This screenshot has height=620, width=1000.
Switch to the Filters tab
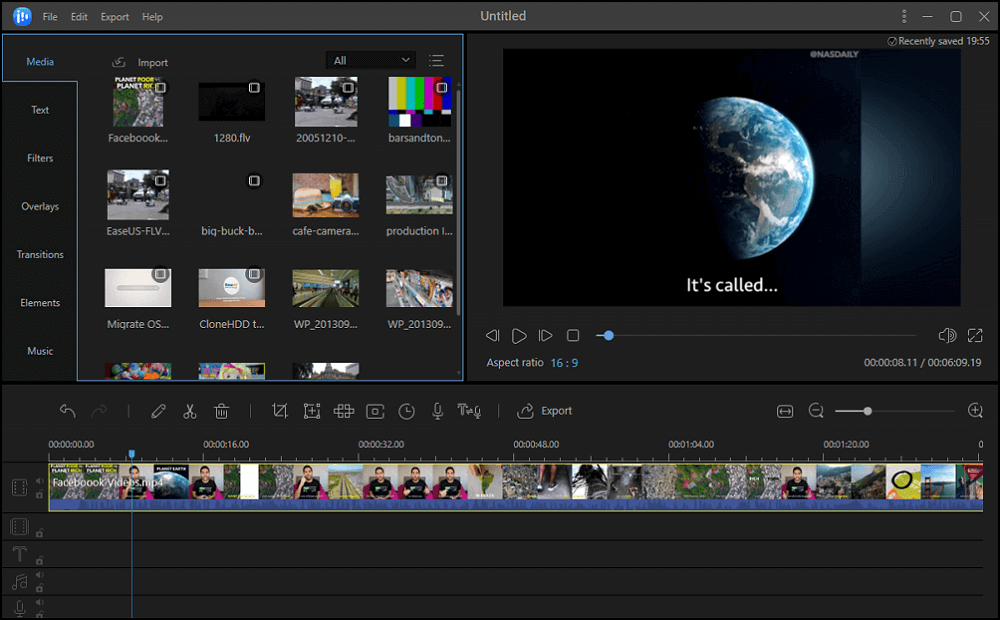[x=40, y=158]
